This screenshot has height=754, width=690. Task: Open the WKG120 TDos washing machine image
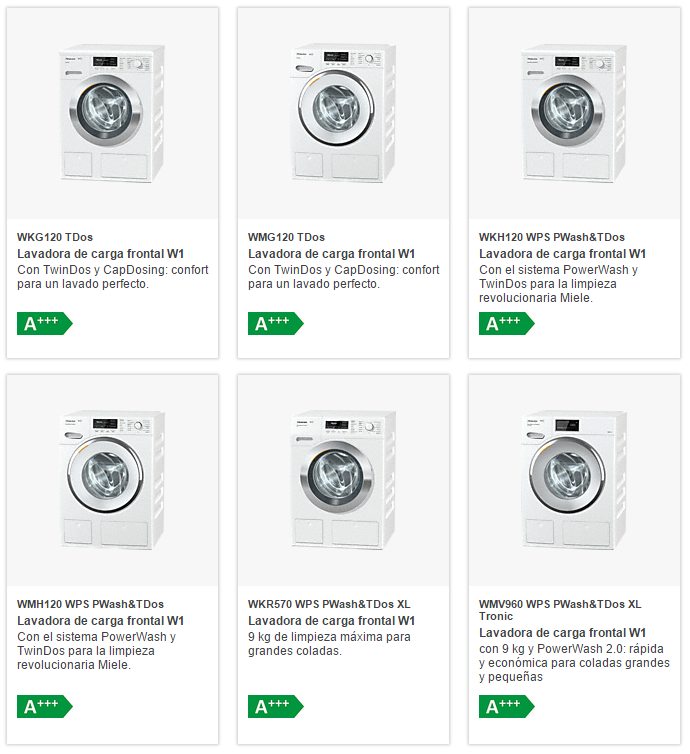(x=113, y=113)
